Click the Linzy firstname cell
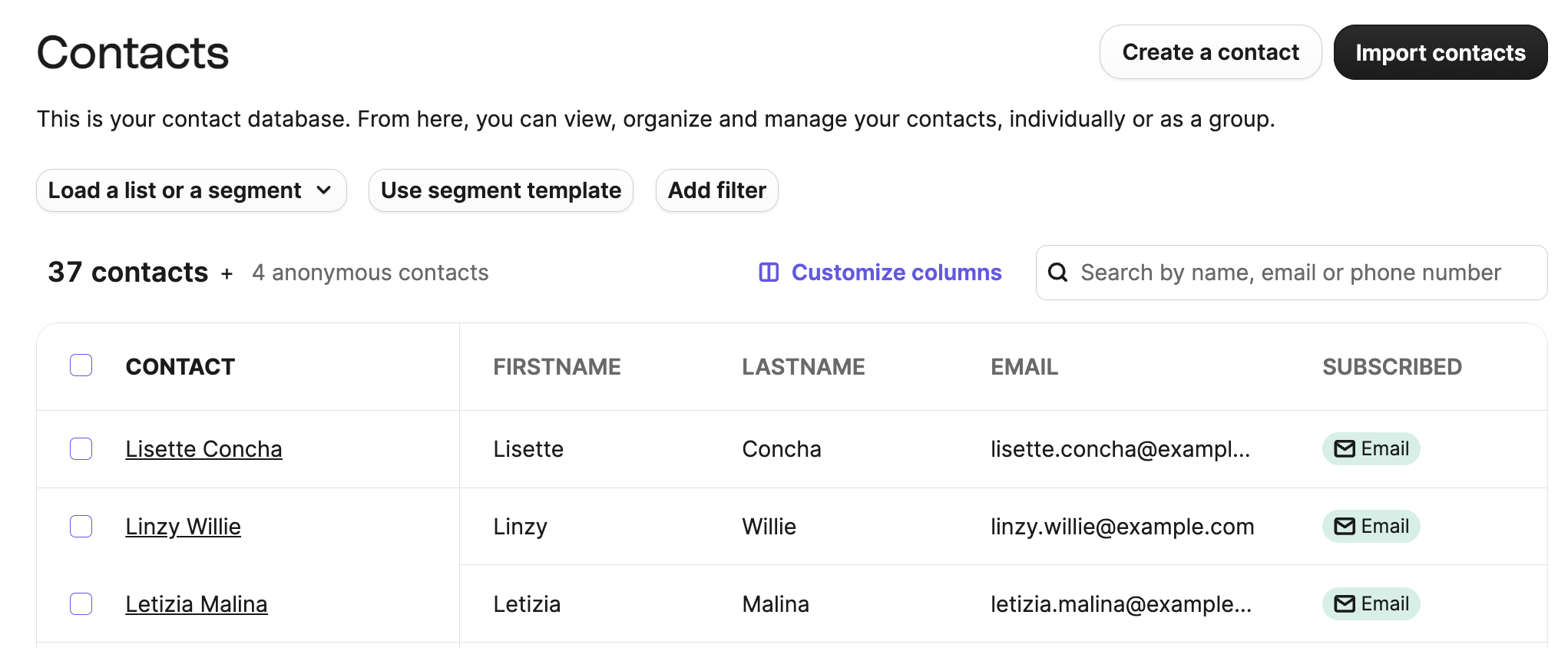 coord(520,527)
